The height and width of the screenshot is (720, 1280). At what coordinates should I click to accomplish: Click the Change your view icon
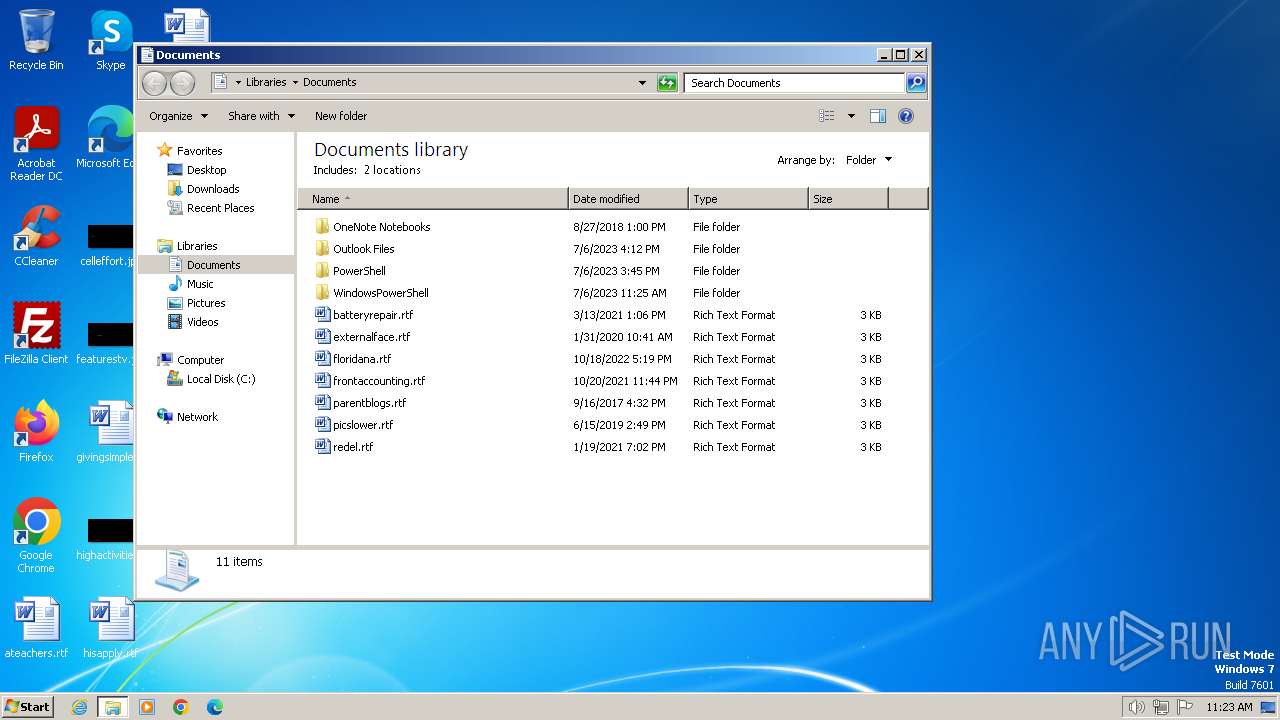coord(827,116)
